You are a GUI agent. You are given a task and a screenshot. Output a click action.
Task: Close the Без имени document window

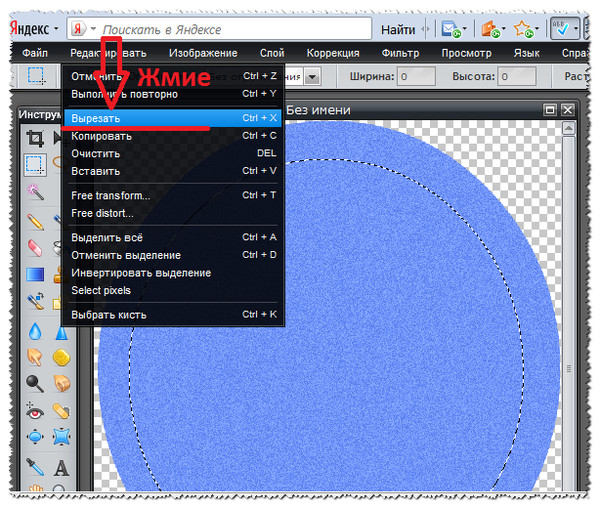[x=568, y=110]
